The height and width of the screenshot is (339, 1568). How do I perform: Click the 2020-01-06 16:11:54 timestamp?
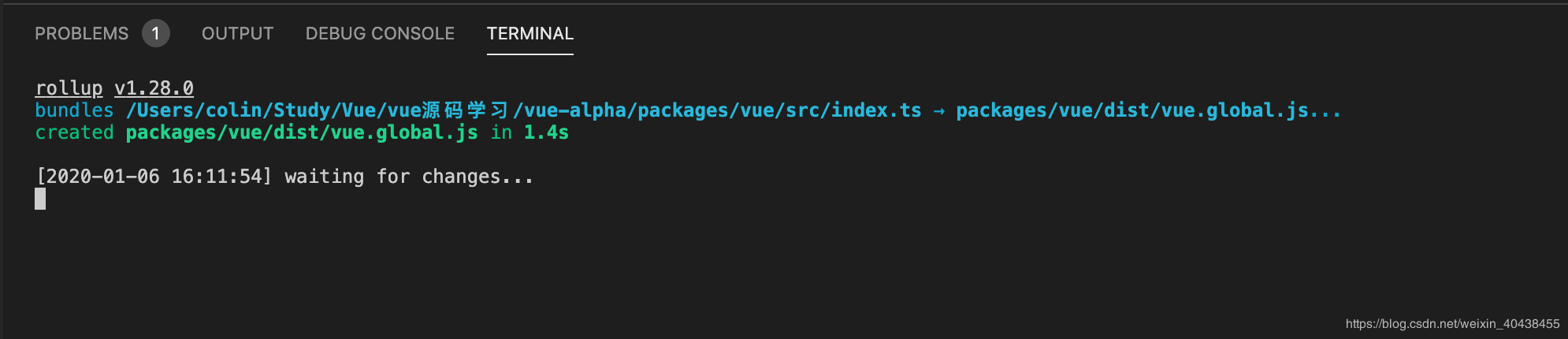[x=154, y=177]
